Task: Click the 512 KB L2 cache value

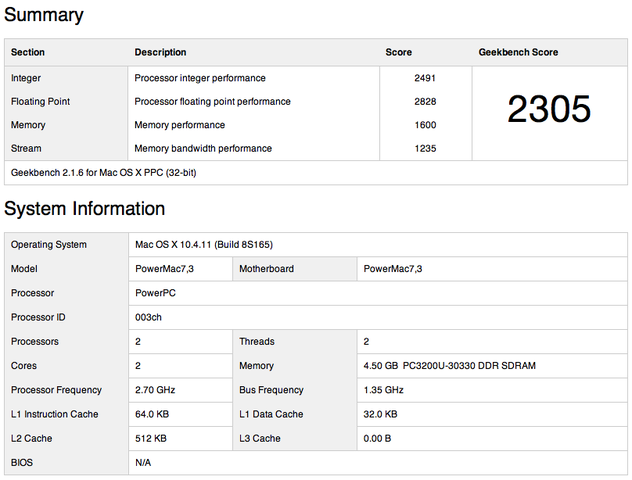Action: (x=151, y=438)
